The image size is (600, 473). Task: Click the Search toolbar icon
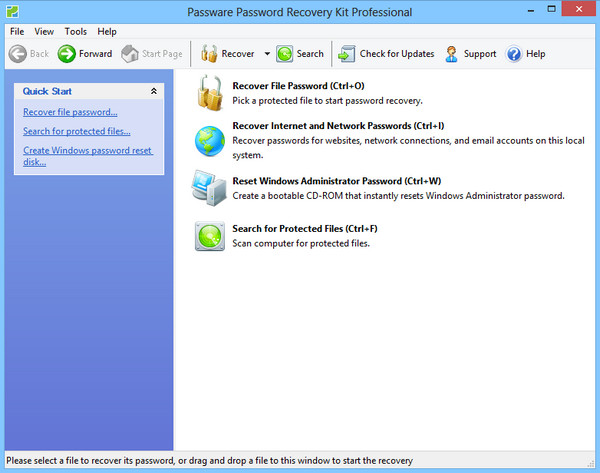pos(285,54)
